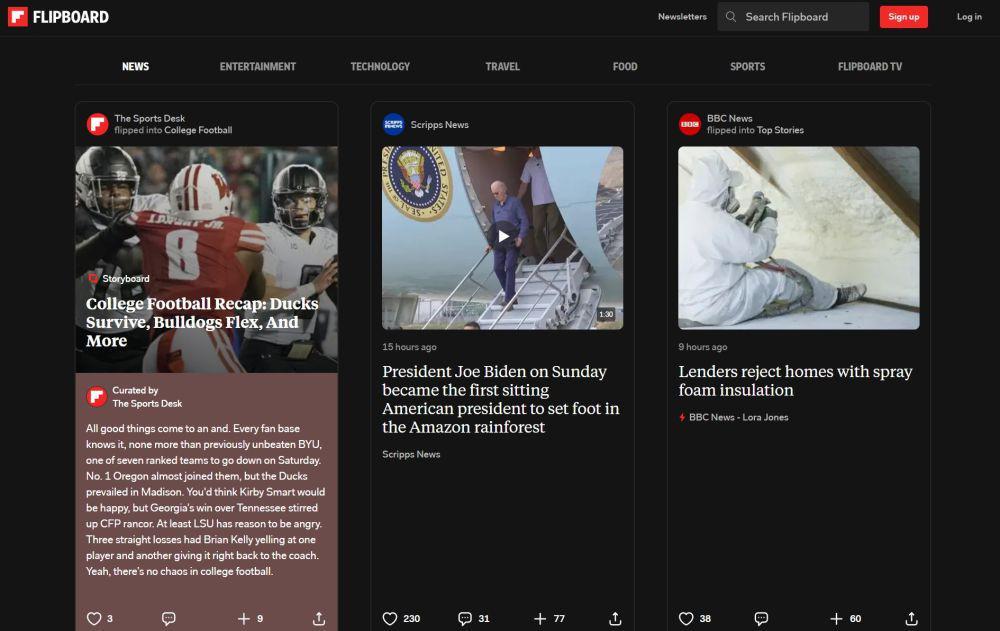1000x631 pixels.
Task: Share the College Football Recap storyboard
Action: pyautogui.click(x=319, y=618)
